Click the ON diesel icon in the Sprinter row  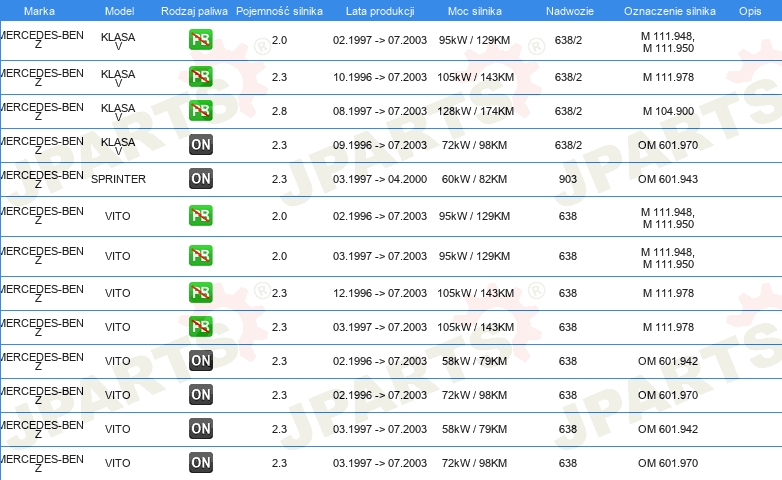tap(200, 179)
